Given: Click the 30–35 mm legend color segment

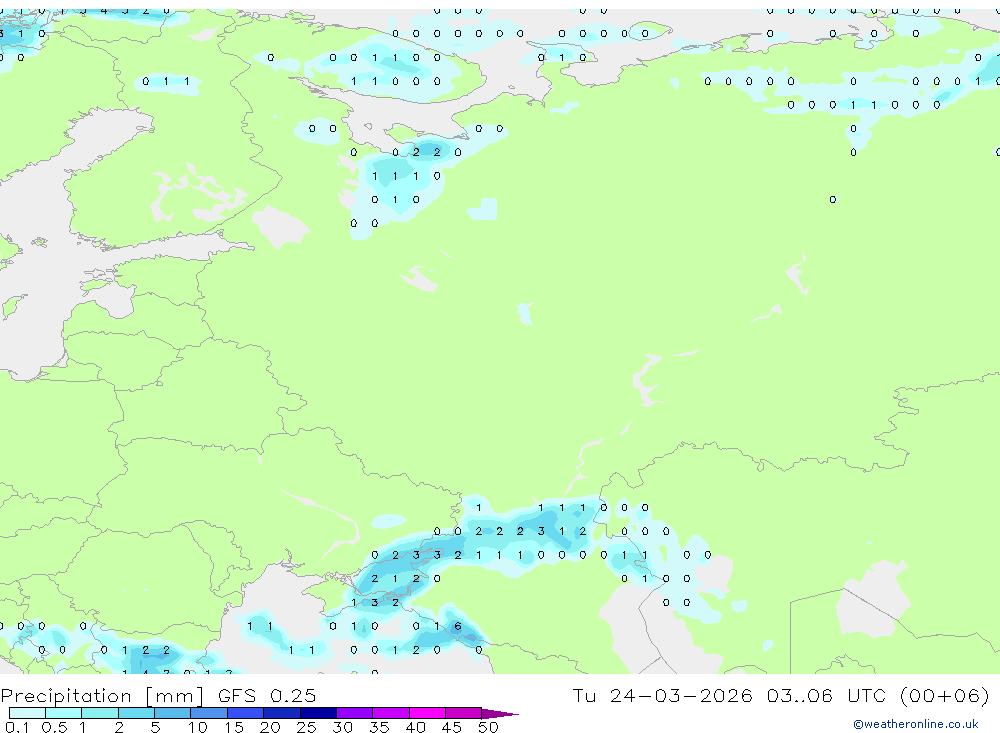Looking at the screenshot, I should tap(355, 713).
